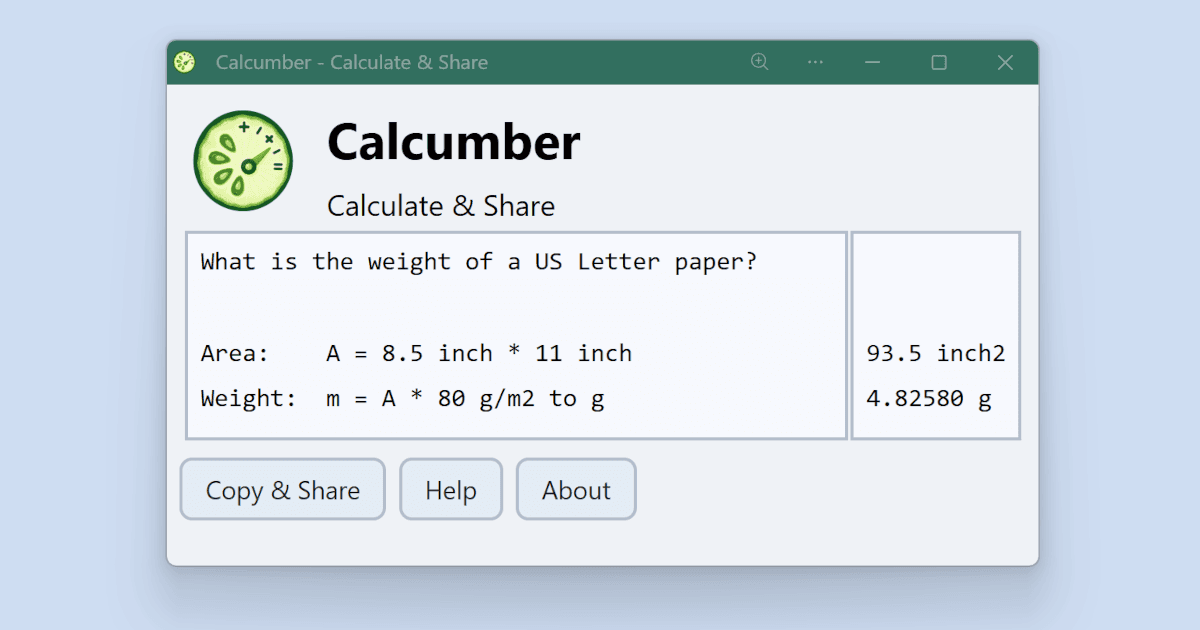Image resolution: width=1200 pixels, height=630 pixels.
Task: Click the 'What is the weight' question line
Action: [479, 262]
